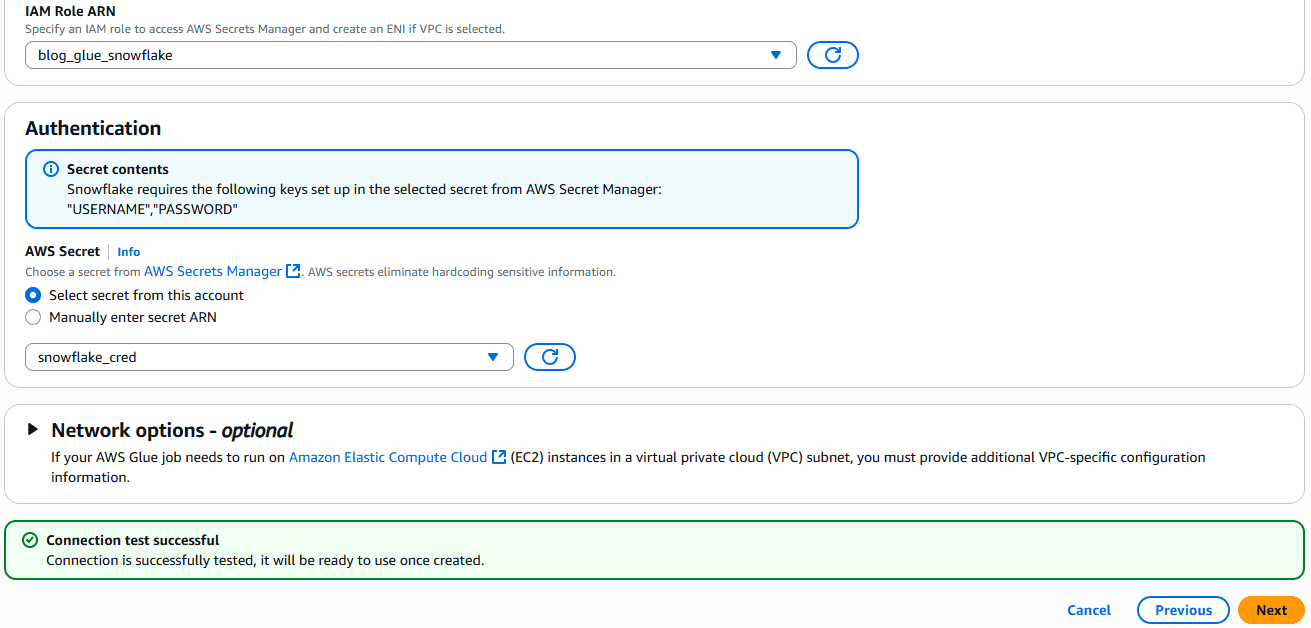Image resolution: width=1311 pixels, height=628 pixels.
Task: Go back with the Previous button
Action: coord(1183,610)
